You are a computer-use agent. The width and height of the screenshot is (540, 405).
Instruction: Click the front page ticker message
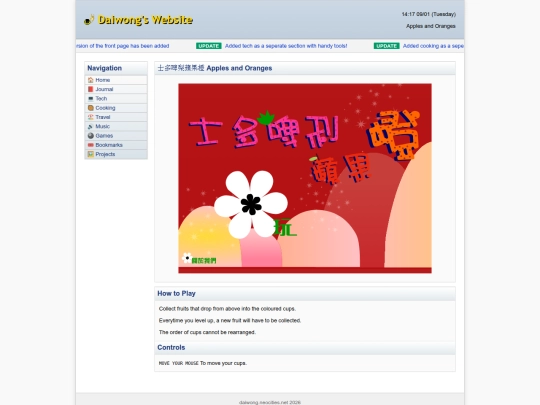point(123,46)
